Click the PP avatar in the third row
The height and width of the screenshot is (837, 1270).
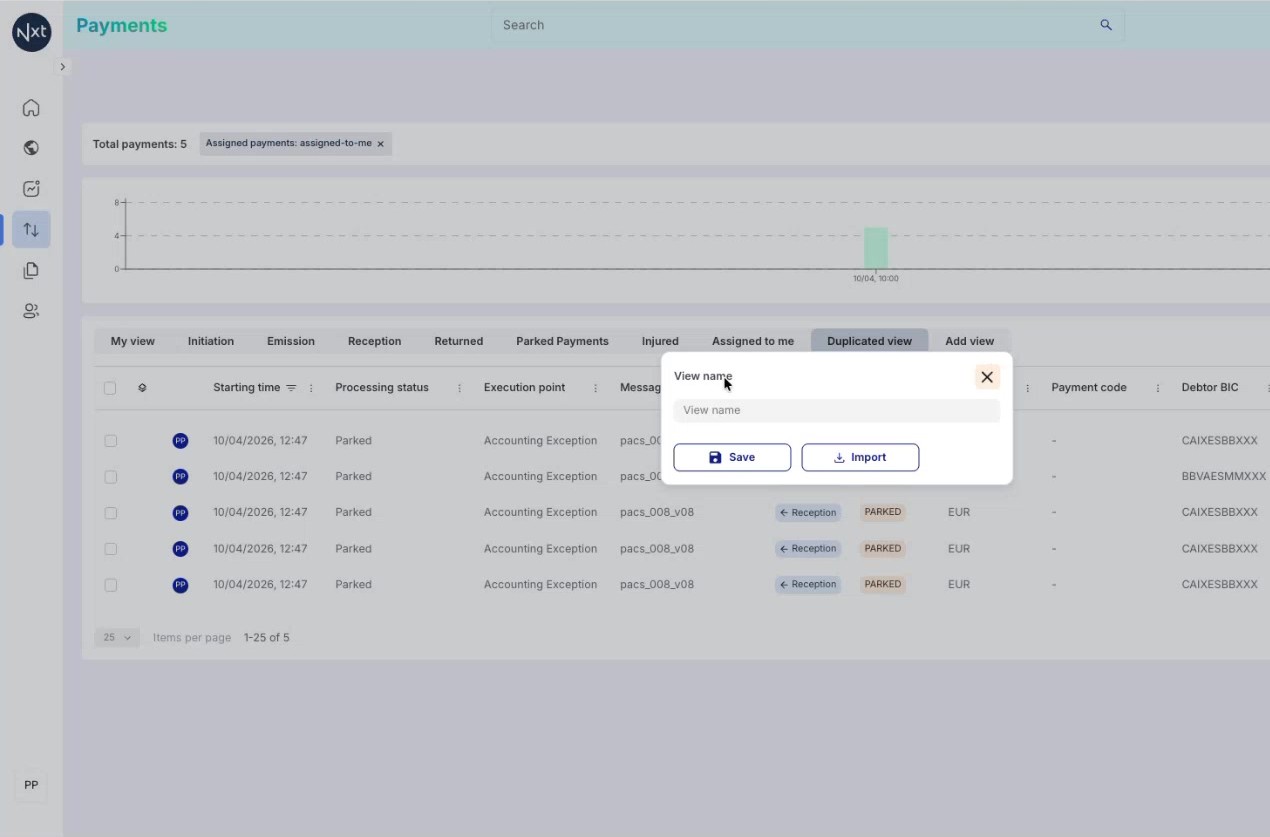[x=180, y=513]
